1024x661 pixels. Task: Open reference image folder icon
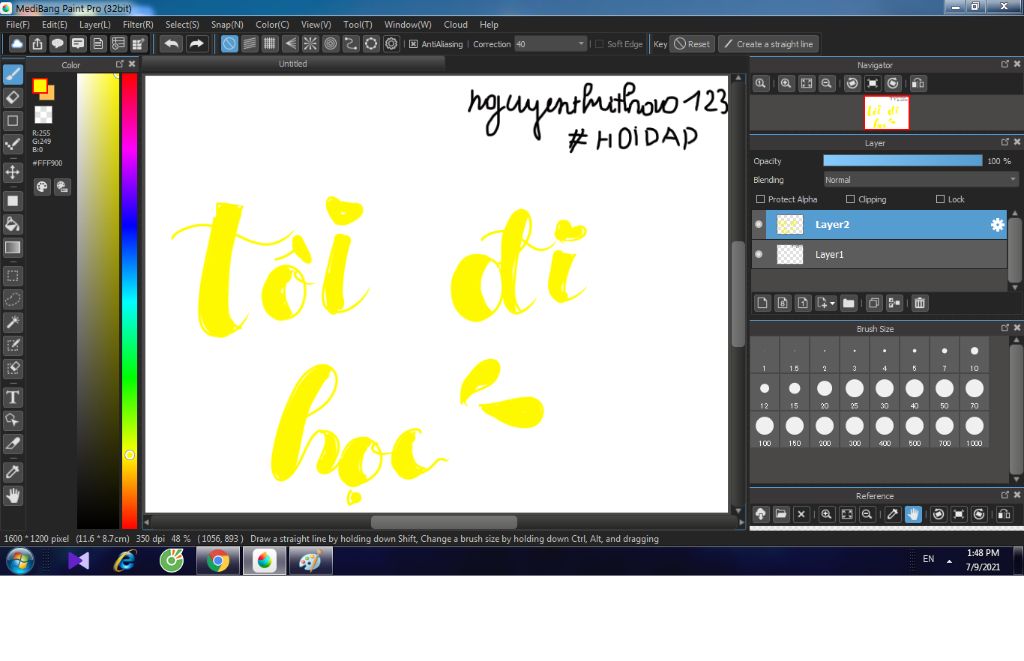781,514
